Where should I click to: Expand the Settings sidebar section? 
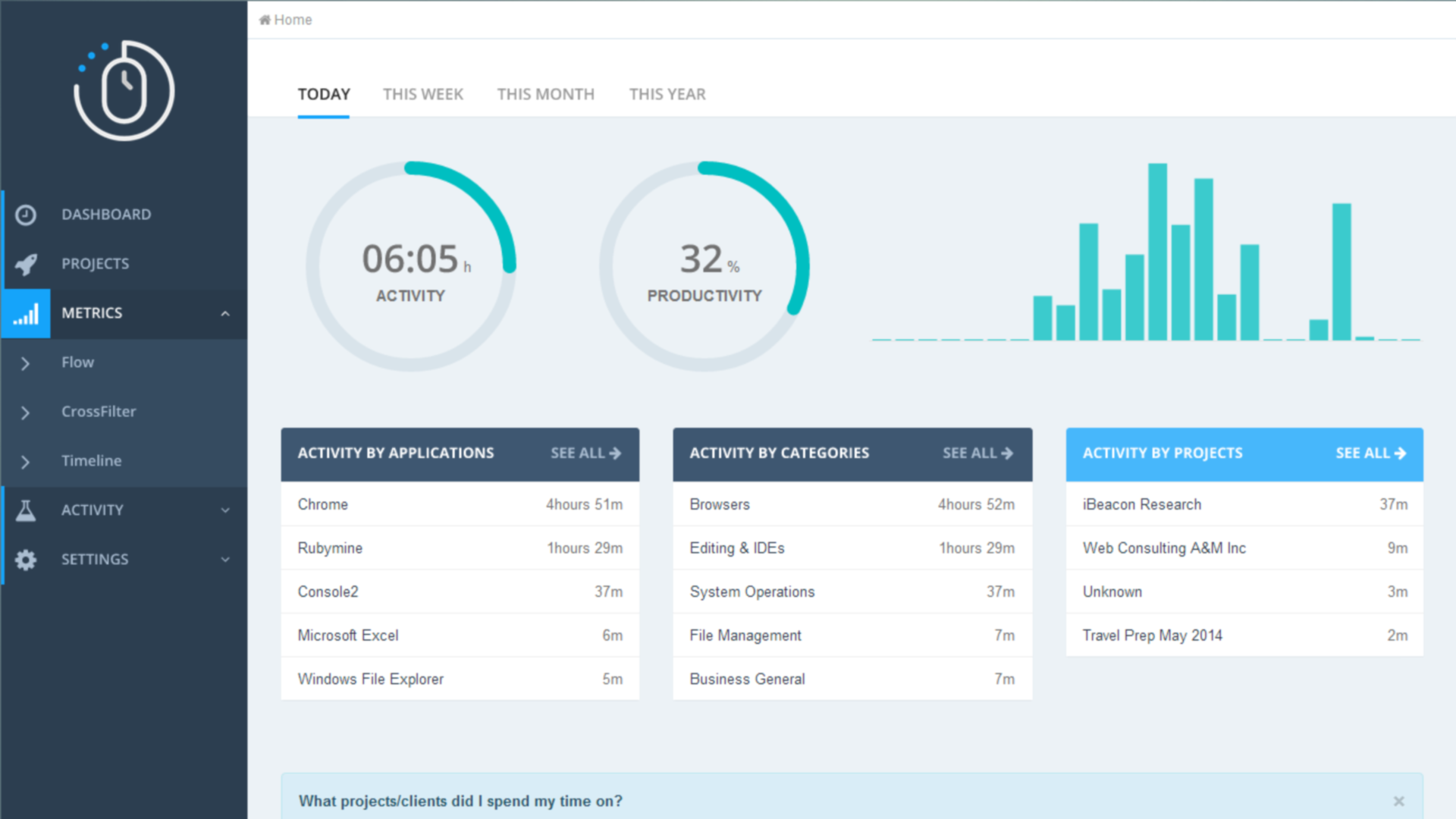click(225, 560)
